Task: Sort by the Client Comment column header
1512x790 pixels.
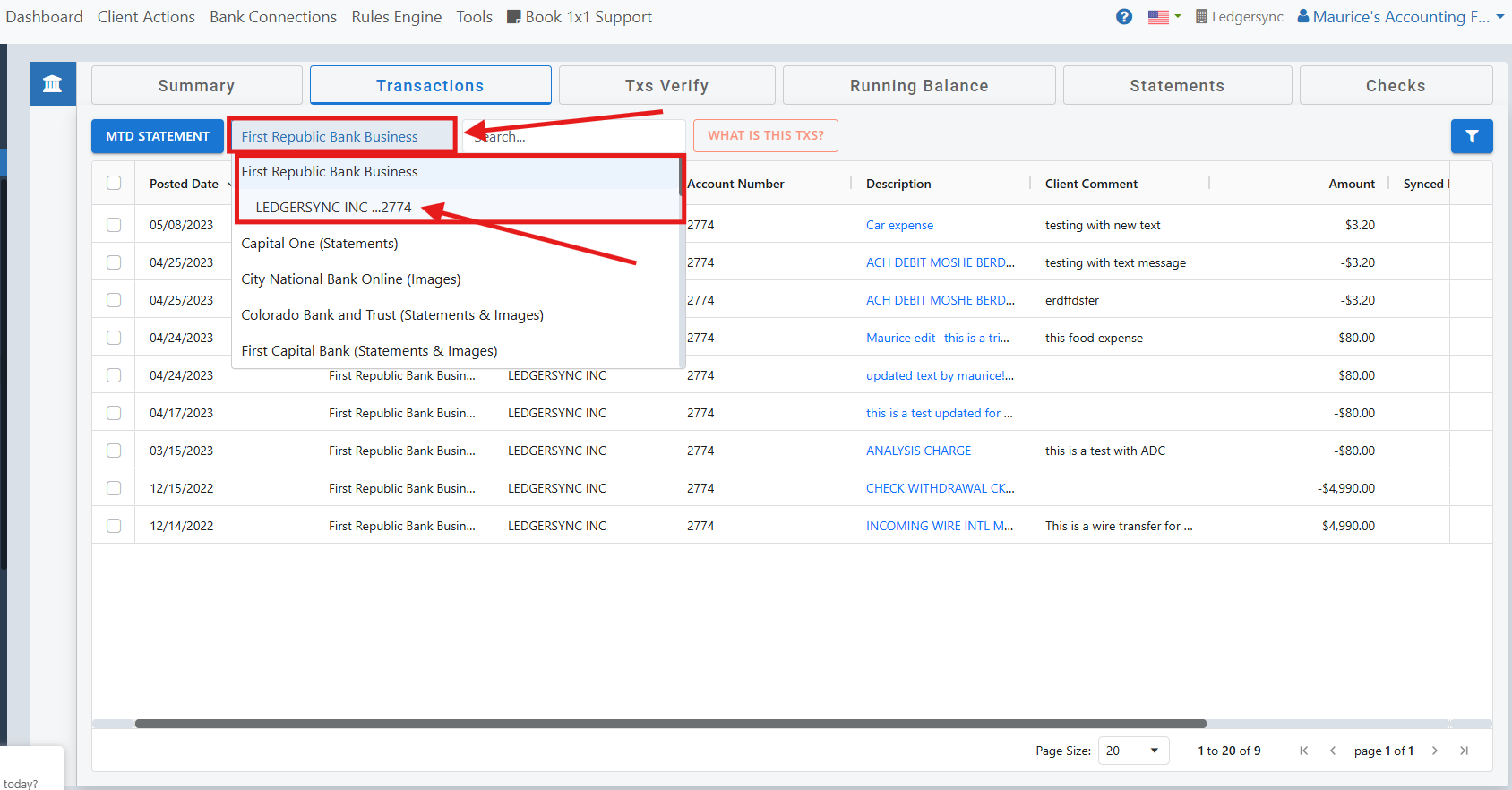Action: coord(1091,184)
